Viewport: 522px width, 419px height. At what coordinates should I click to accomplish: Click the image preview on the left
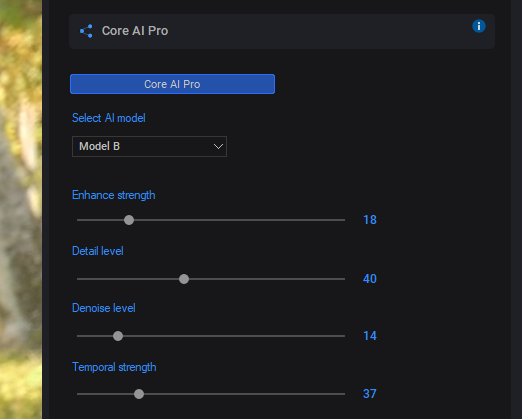pyautogui.click(x=21, y=209)
